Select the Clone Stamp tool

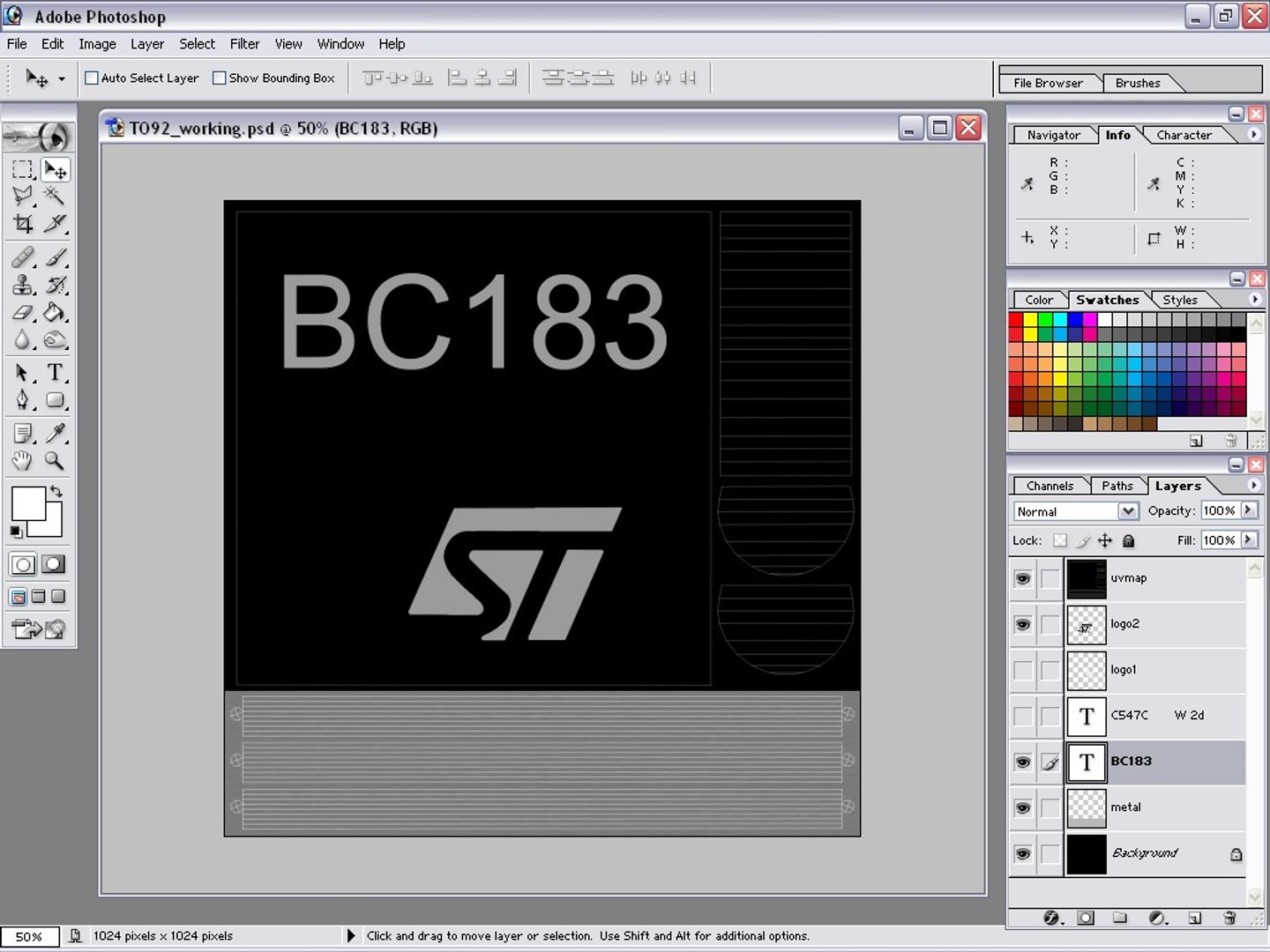[24, 285]
